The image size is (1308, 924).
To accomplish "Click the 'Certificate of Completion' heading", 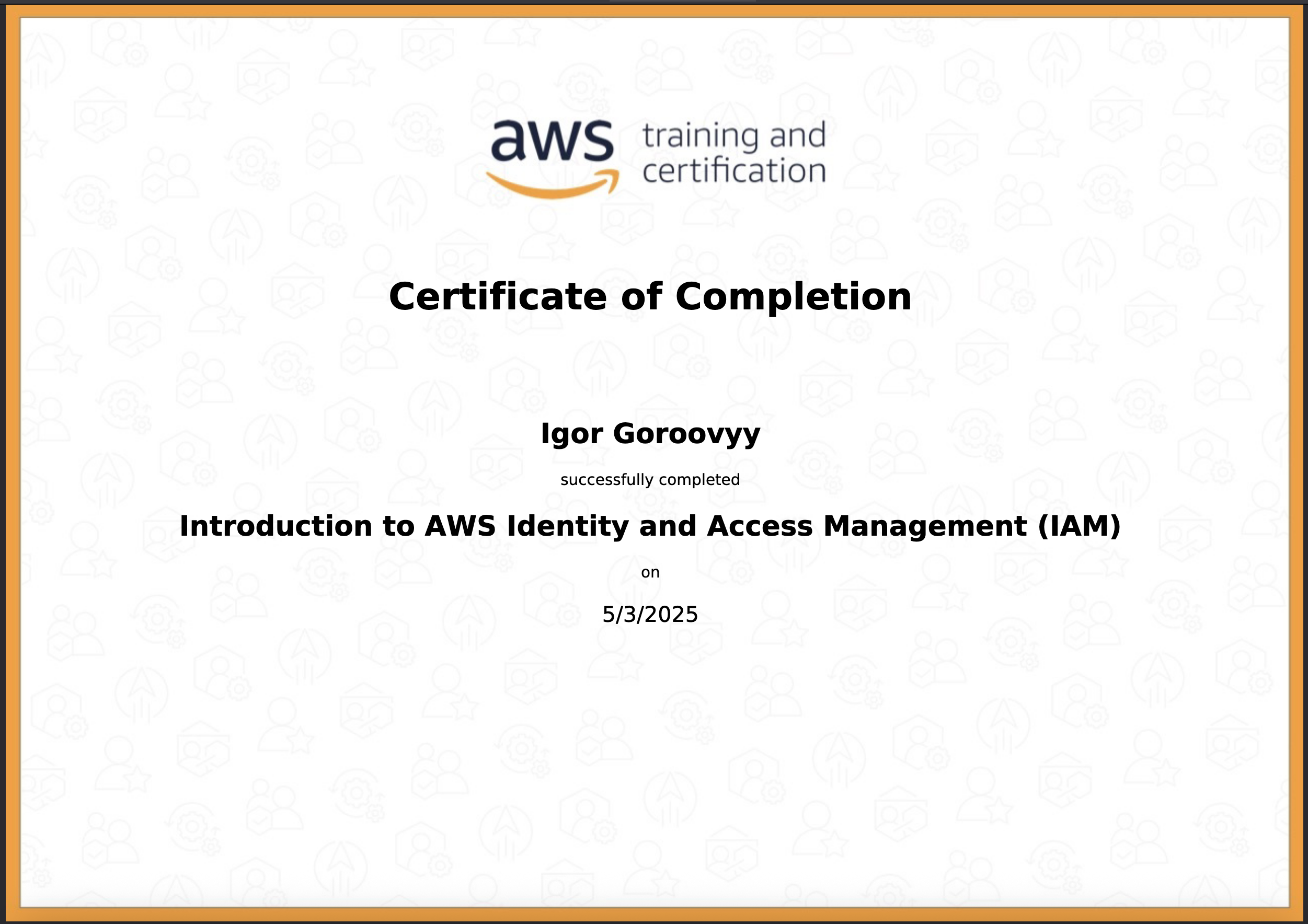I will pyautogui.click(x=650, y=297).
